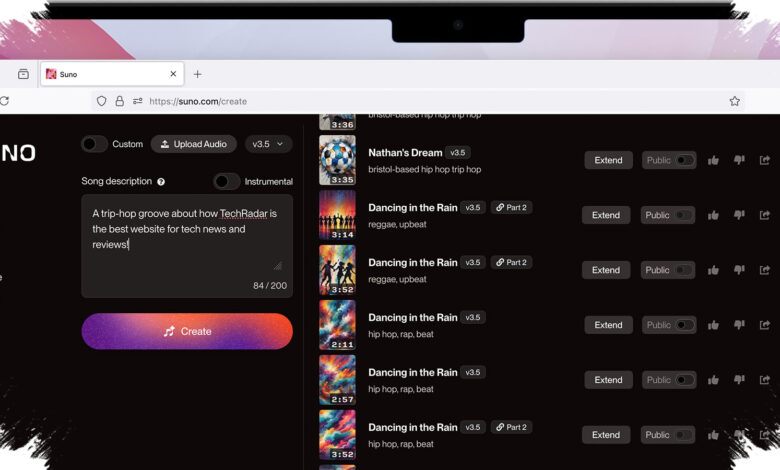The height and width of the screenshot is (470, 780).
Task: Share the 2:57 Dancing in the Rain track
Action: 765,379
